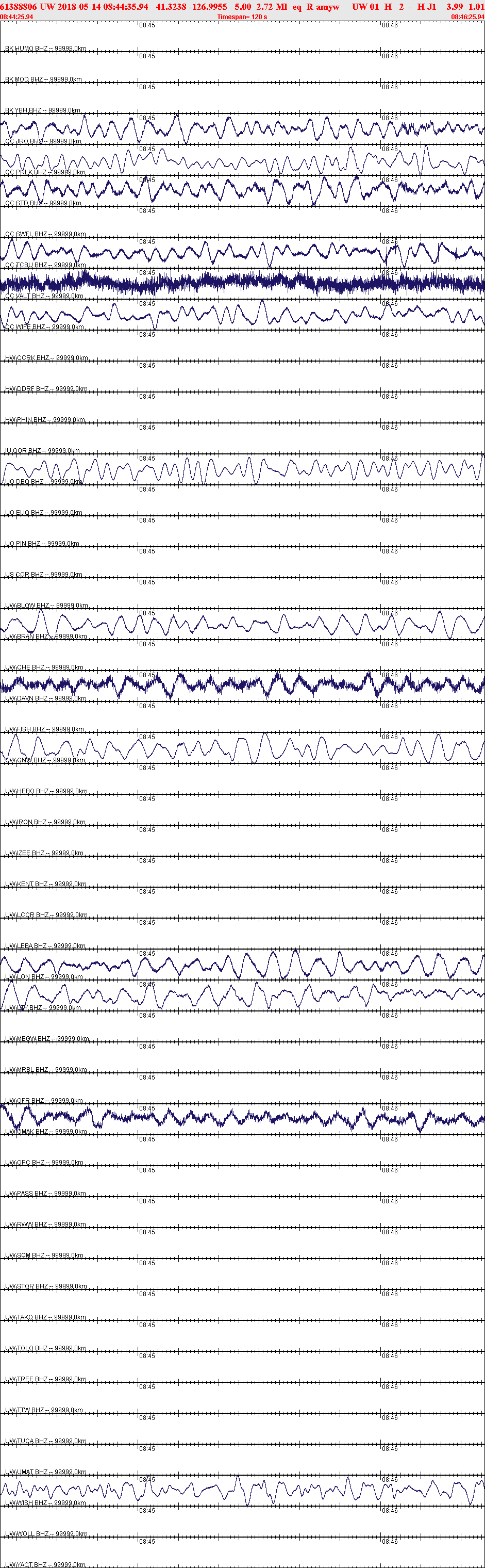Select the UW DAVN BHZ trace label
The width and height of the screenshot is (485, 1568).
[x=46, y=698]
